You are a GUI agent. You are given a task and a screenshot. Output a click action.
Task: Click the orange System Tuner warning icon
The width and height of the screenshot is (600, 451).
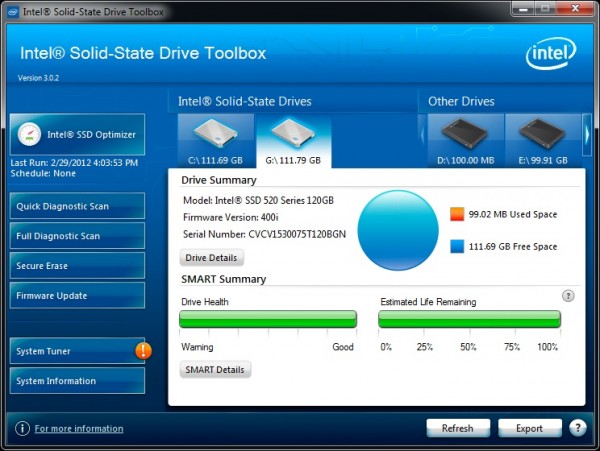pos(143,350)
